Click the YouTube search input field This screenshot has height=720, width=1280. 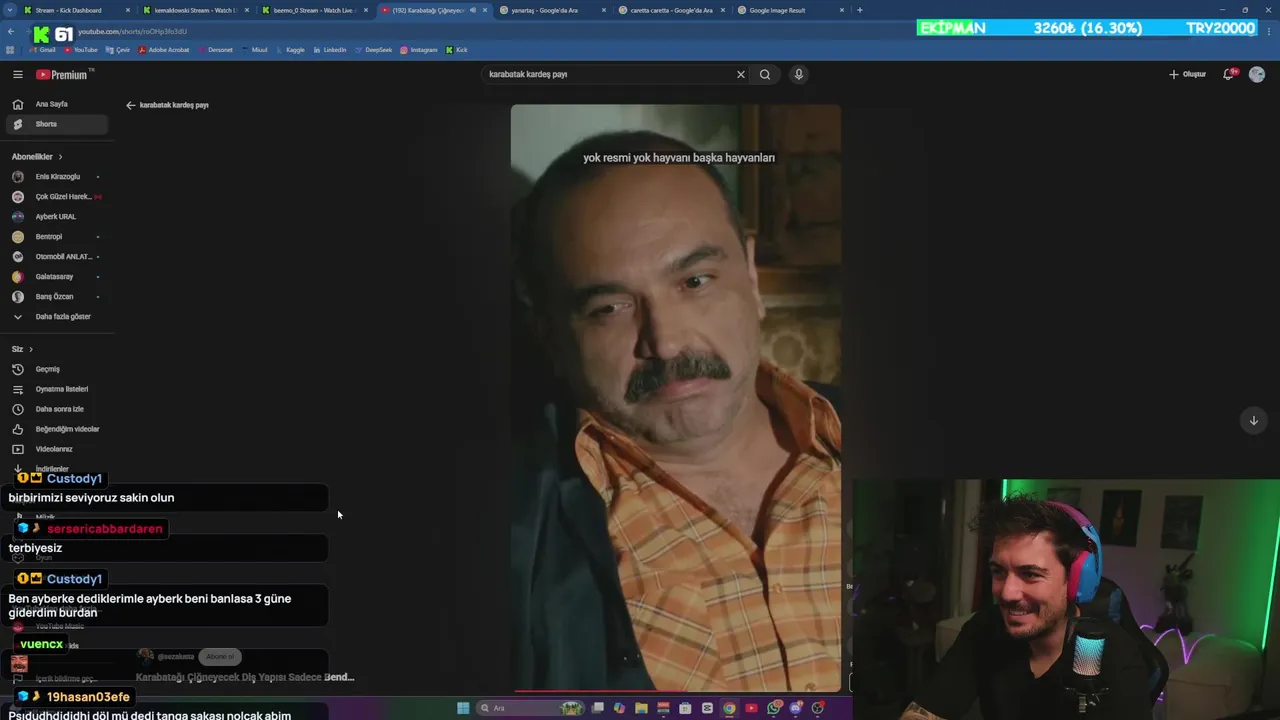610,74
